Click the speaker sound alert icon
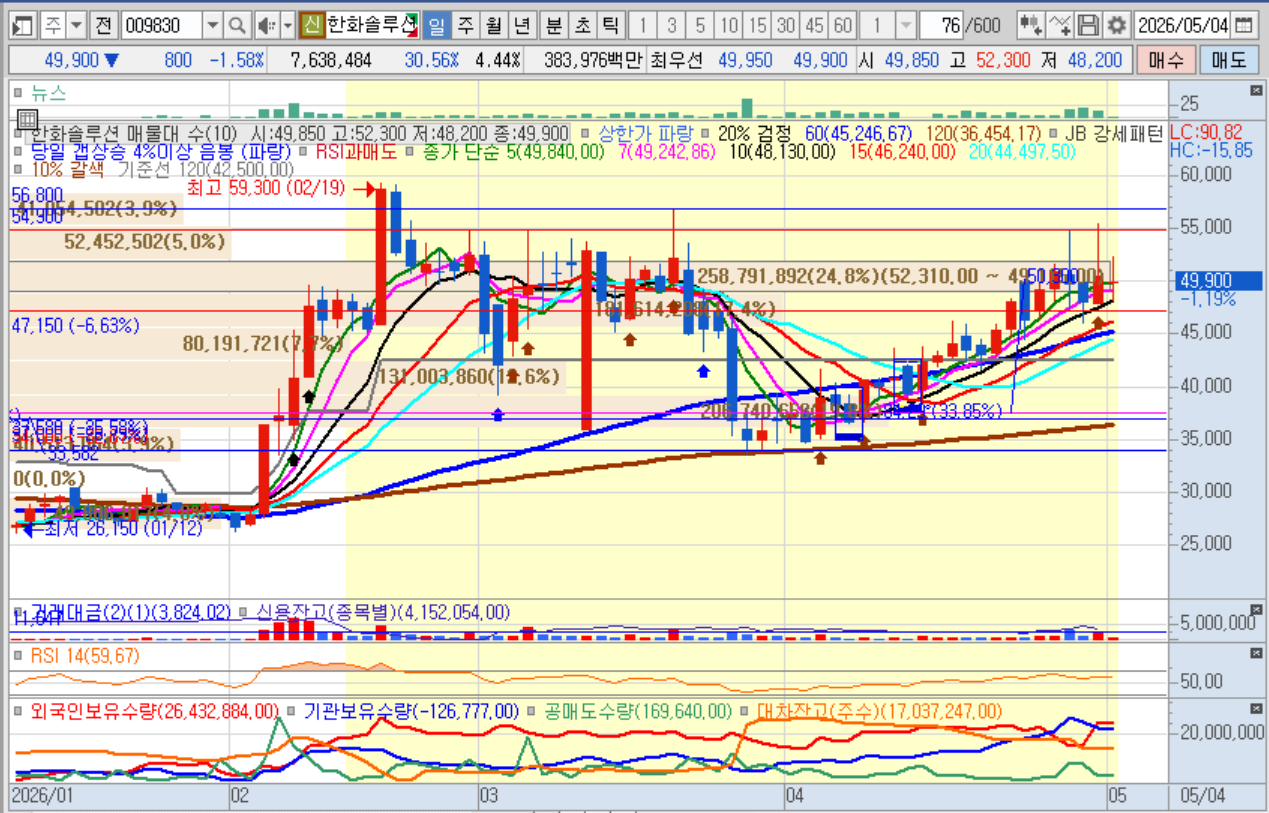The width and height of the screenshot is (1269, 813). 265,25
